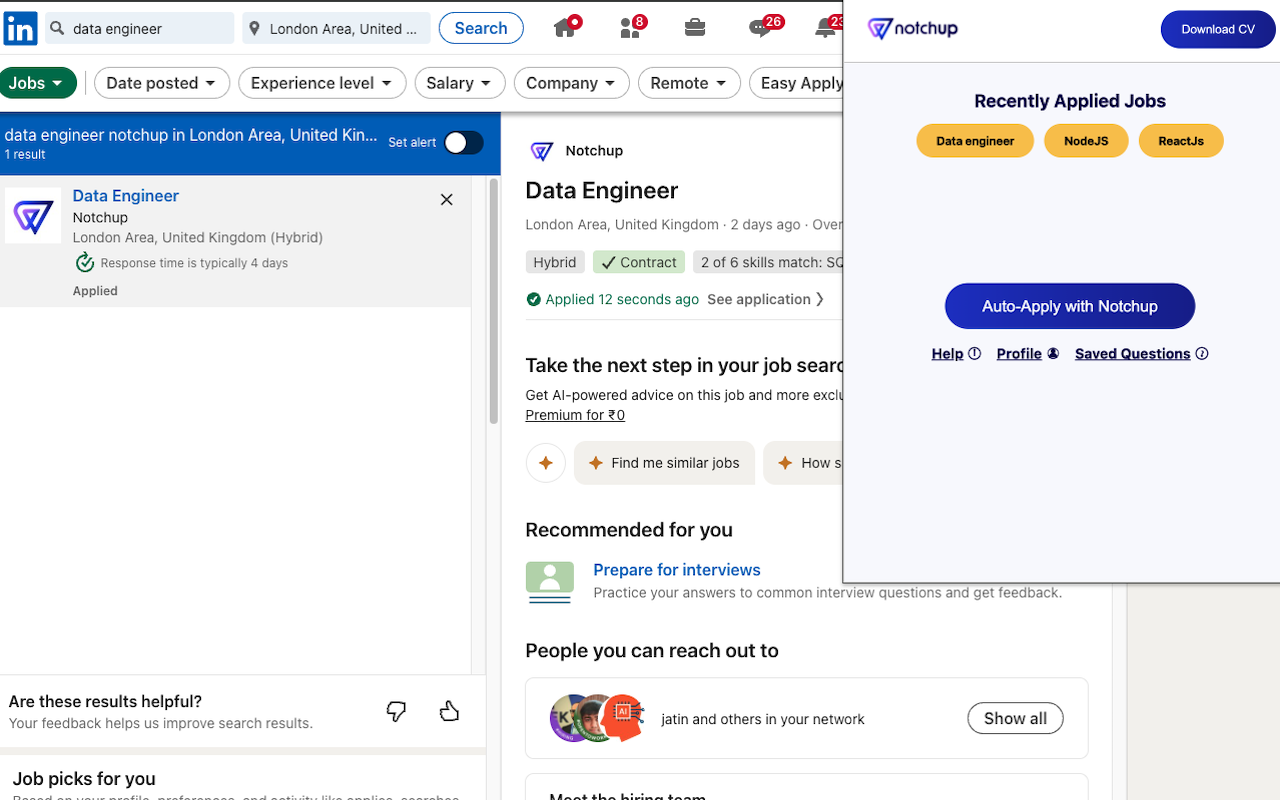The width and height of the screenshot is (1280, 800).
Task: Open the Jobs filter dropdown
Action: pyautogui.click(x=38, y=83)
